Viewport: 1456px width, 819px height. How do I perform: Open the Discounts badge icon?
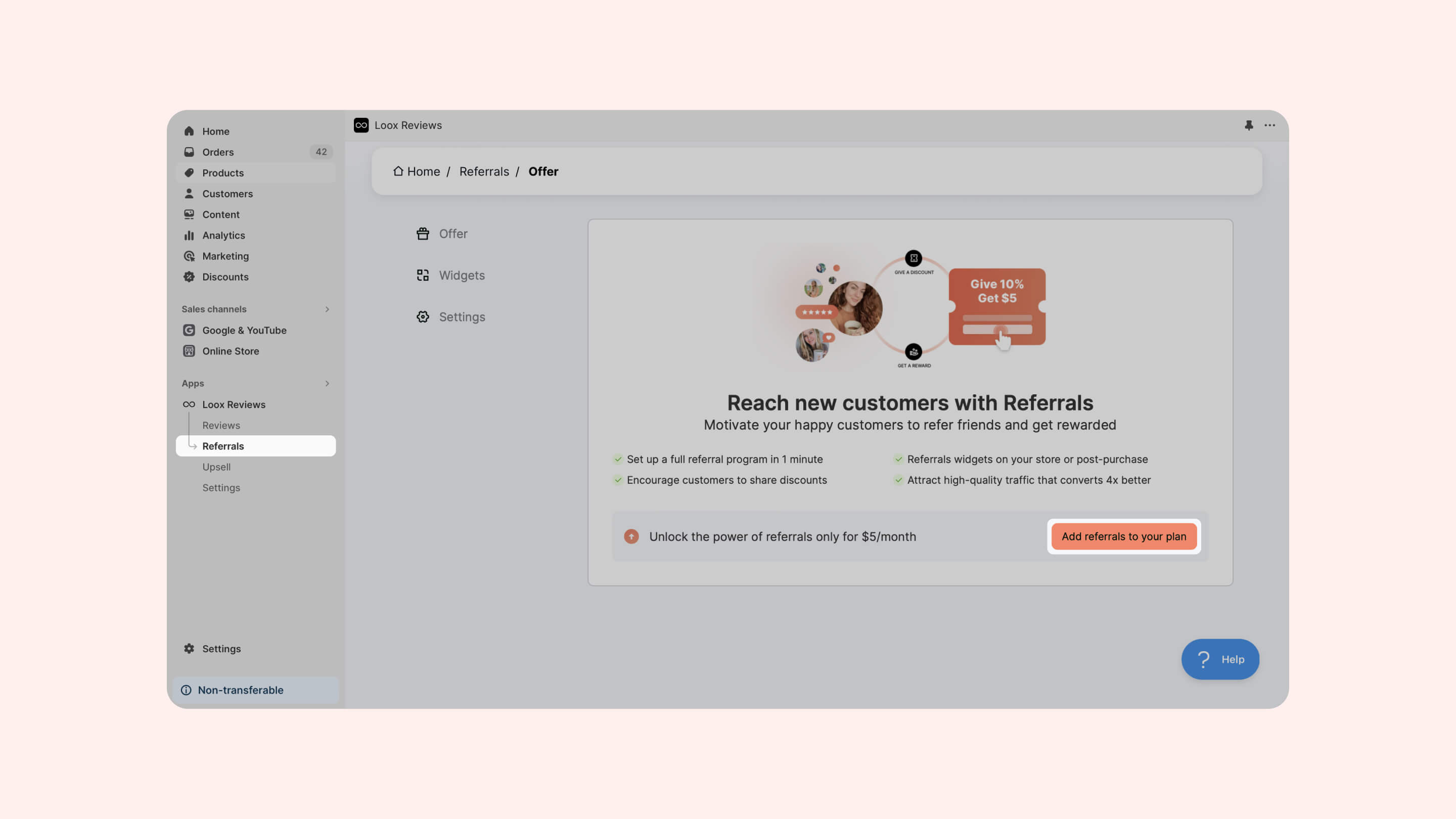tap(189, 277)
